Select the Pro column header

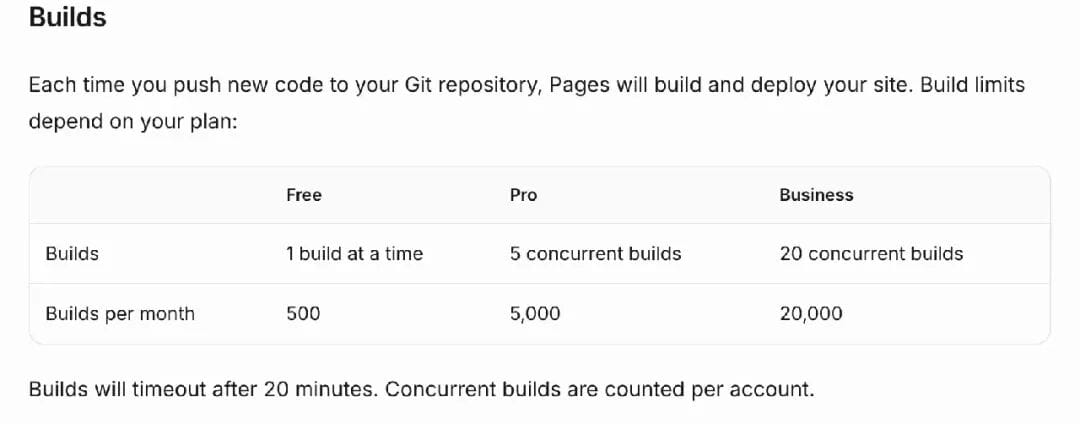click(x=523, y=195)
